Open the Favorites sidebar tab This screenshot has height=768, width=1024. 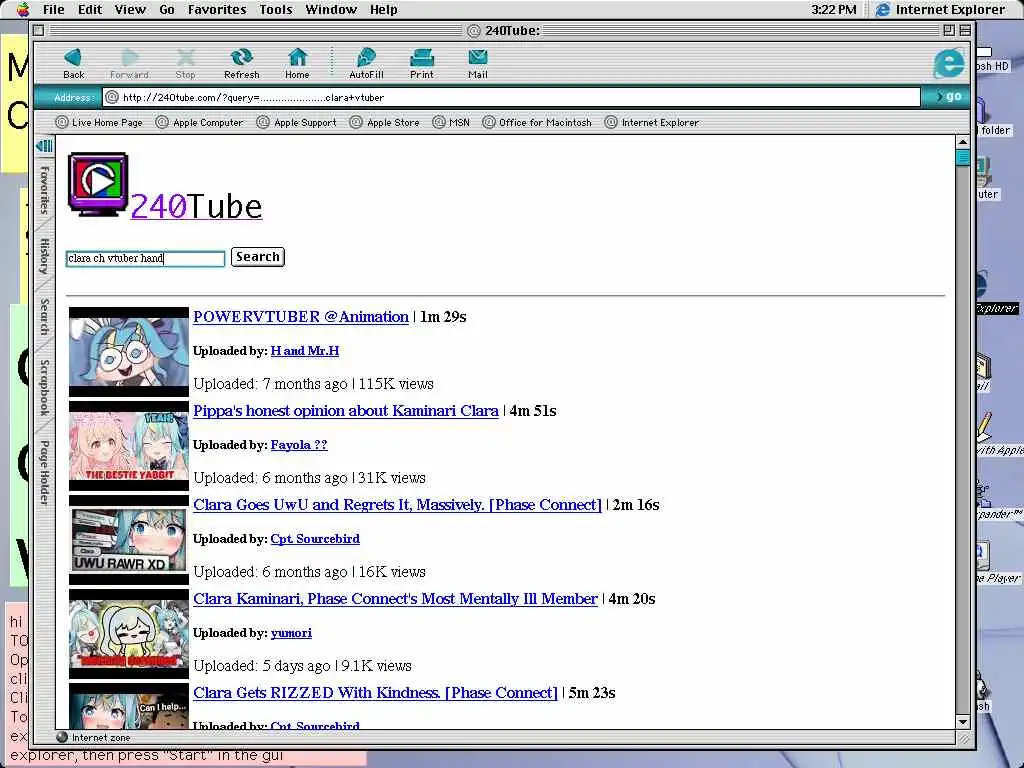pyautogui.click(x=44, y=189)
